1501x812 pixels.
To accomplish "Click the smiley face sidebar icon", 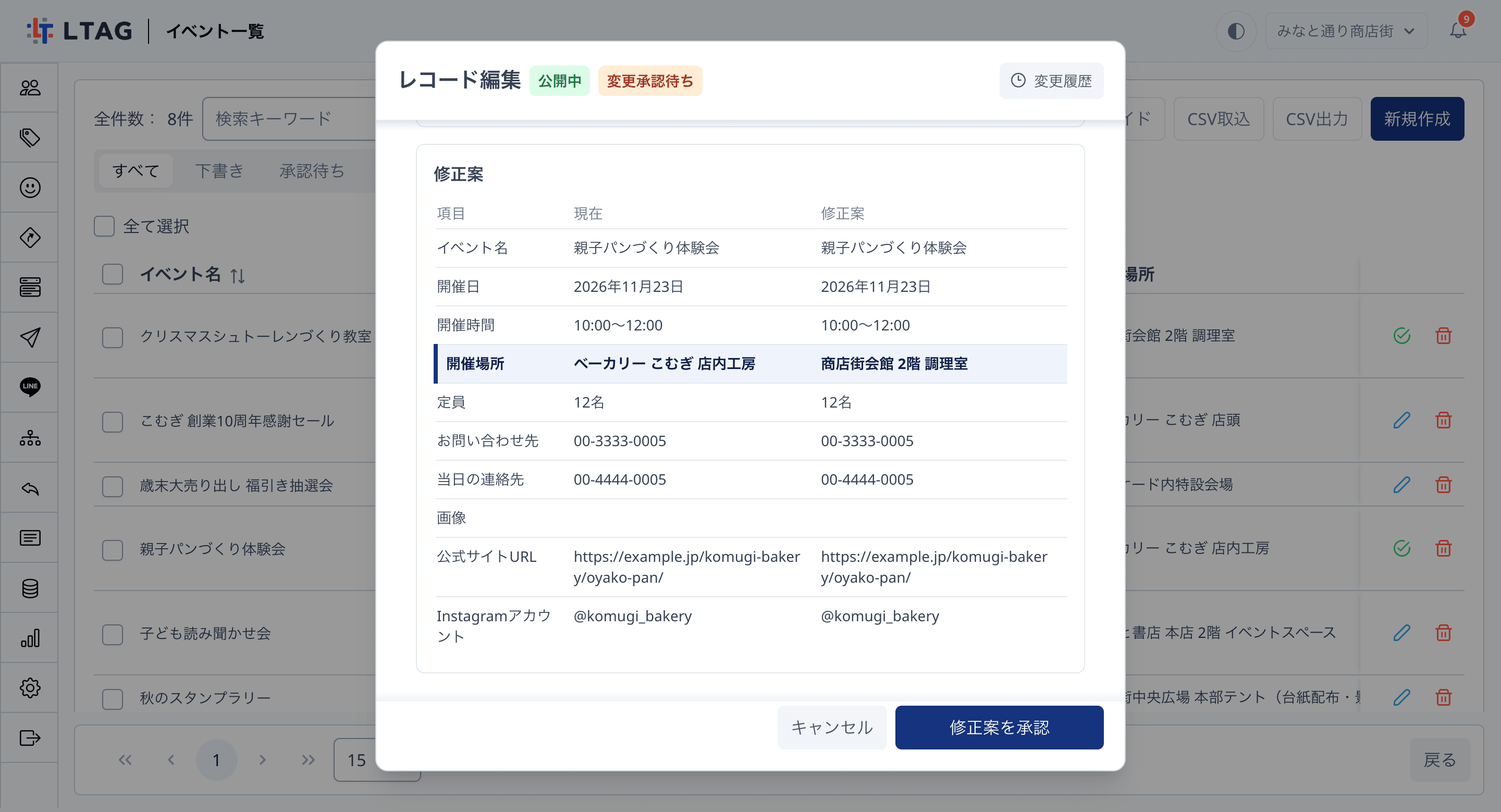I will click(30, 188).
